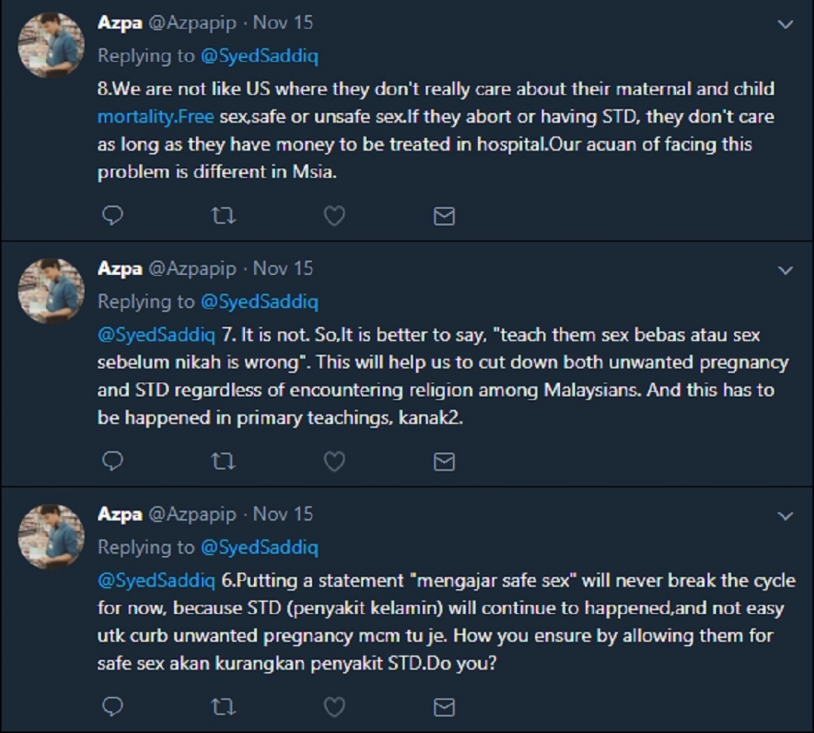The height and width of the screenshot is (733, 814).
Task: Open chevron dropdown on tweet numbered 6
Action: (x=785, y=515)
